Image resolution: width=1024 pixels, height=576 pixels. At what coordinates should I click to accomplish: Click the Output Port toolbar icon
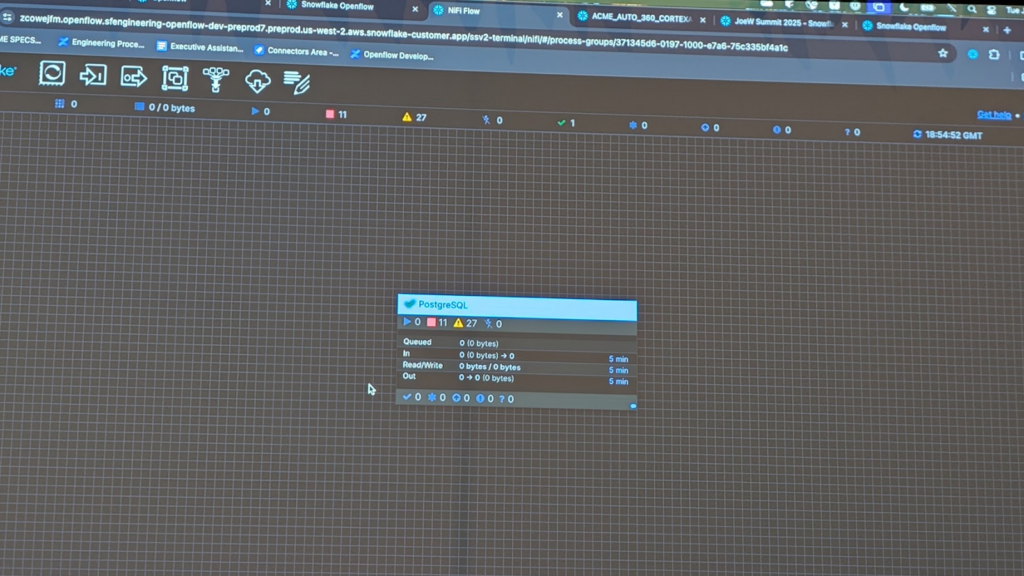(x=133, y=77)
